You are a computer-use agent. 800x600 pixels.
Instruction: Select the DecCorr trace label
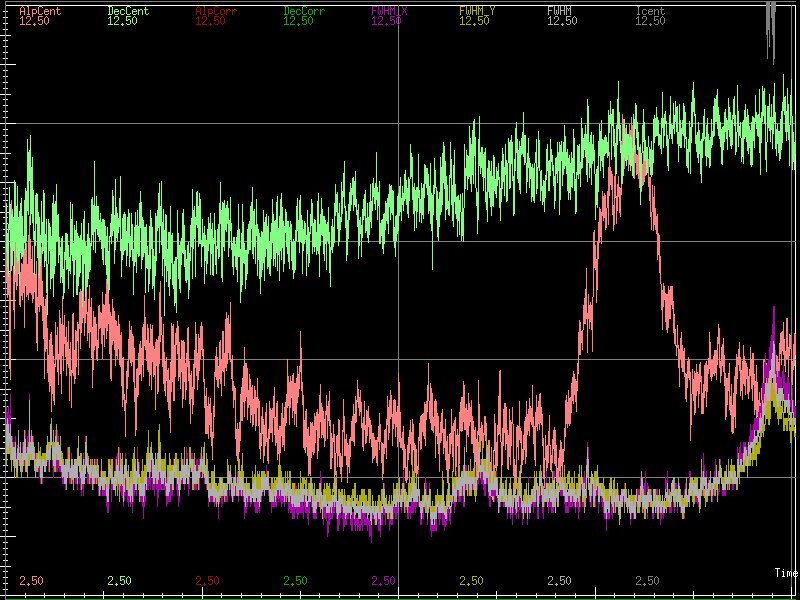coord(304,11)
